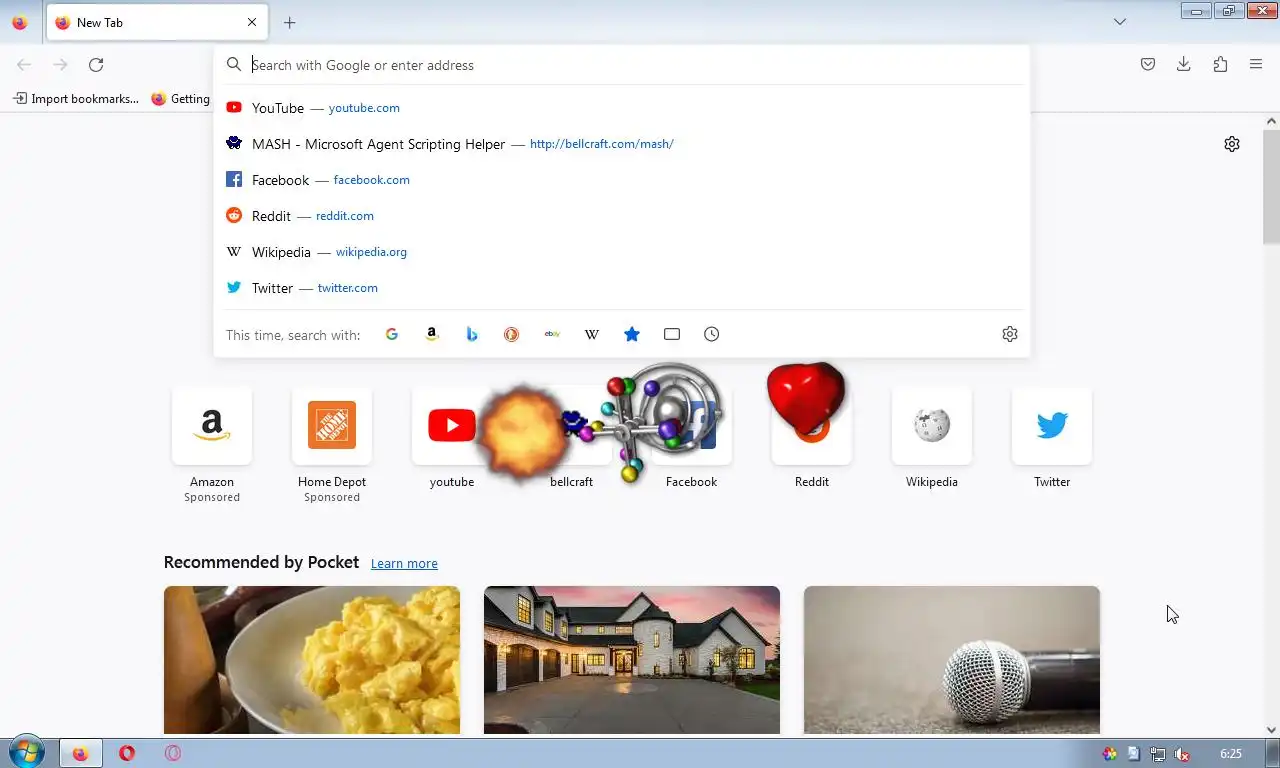Choose the Facebook facebook.com suggestion

[622, 180]
